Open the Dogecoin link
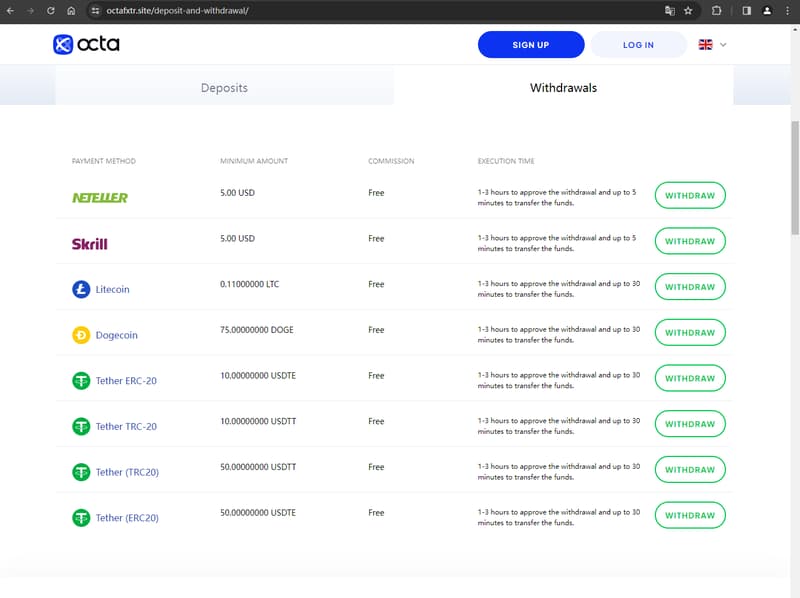 pyautogui.click(x=116, y=335)
